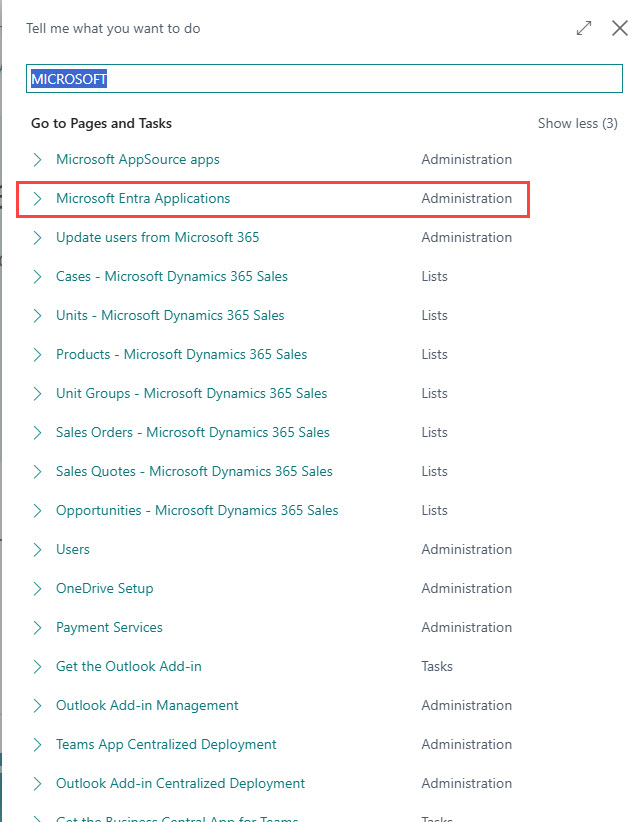Viewport: 644px width, 822px height.
Task: Open Microsoft AppSource apps page
Action: [137, 159]
